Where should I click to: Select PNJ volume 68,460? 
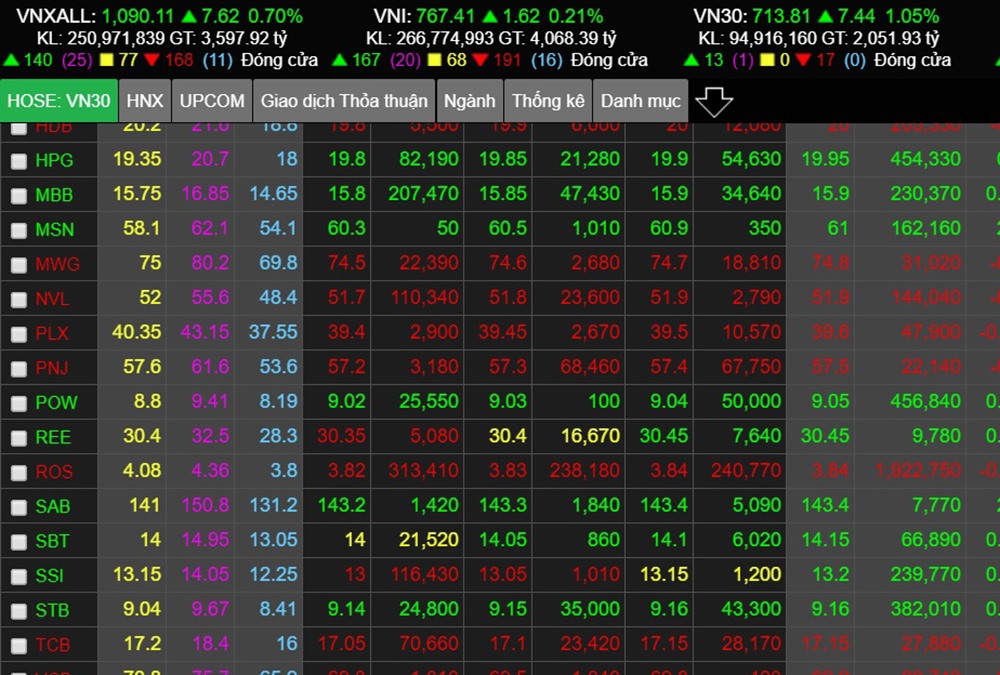click(590, 366)
